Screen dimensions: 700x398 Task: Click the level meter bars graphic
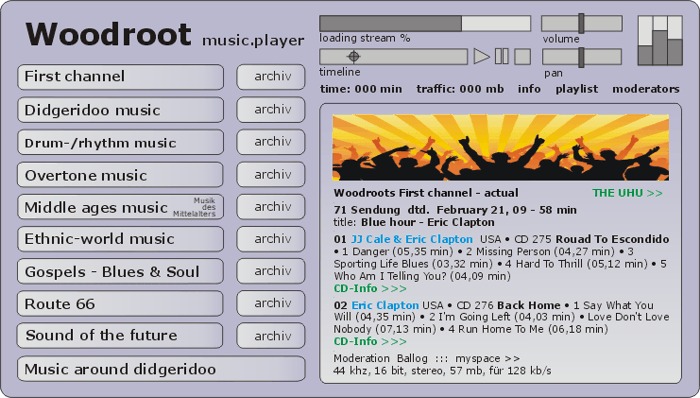pos(660,41)
